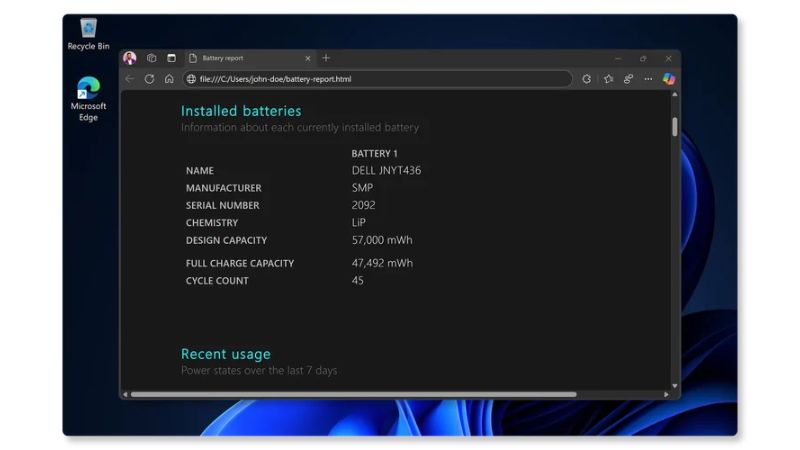Image resolution: width=800 pixels, height=450 pixels.
Task: Click the Installed batteries heading
Action: pyautogui.click(x=241, y=111)
